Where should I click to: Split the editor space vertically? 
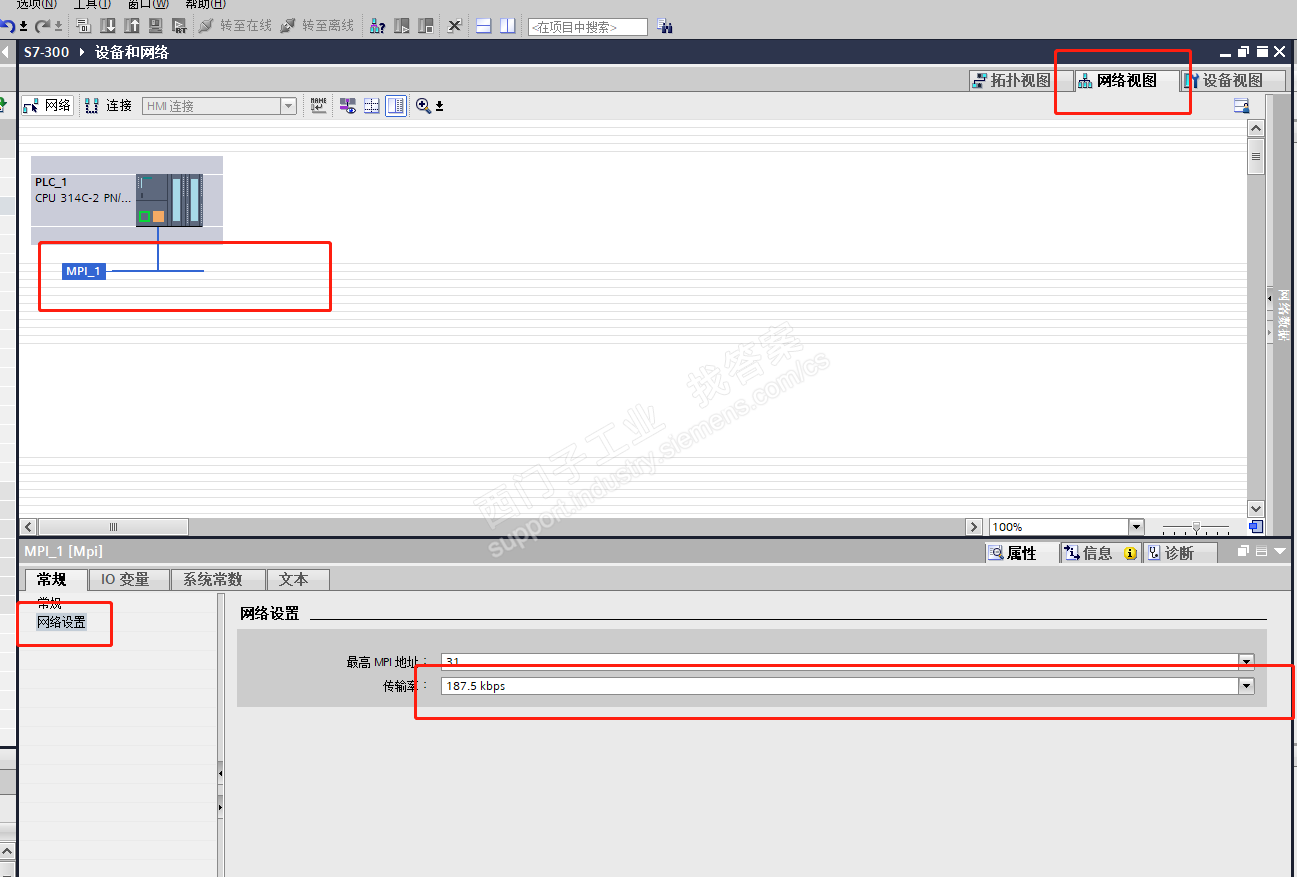[508, 26]
